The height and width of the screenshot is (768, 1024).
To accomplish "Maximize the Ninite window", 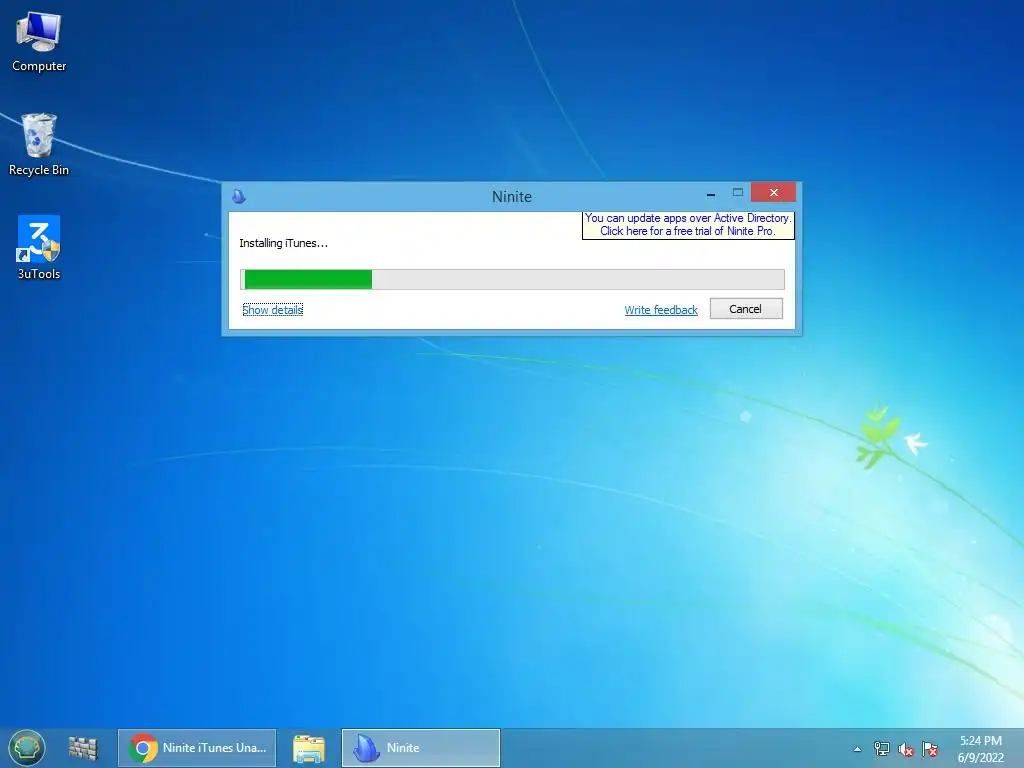I will tap(738, 193).
